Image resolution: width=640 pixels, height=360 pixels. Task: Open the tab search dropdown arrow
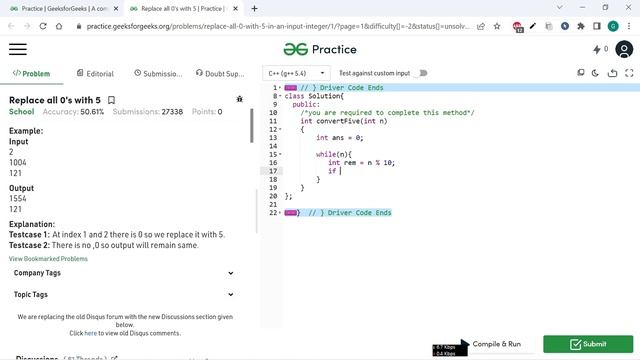pos(560,7)
